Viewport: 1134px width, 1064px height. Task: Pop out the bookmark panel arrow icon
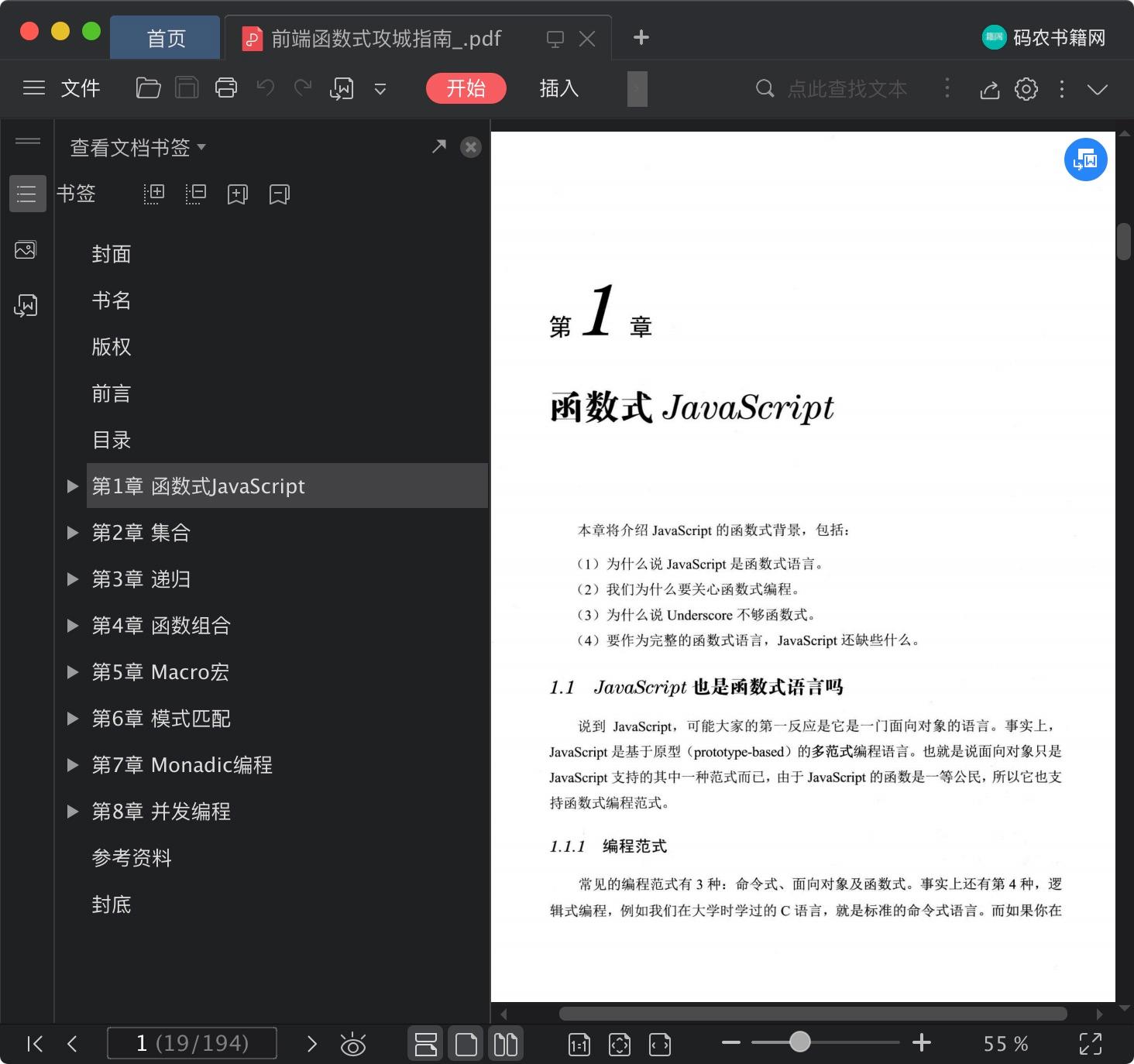point(439,146)
